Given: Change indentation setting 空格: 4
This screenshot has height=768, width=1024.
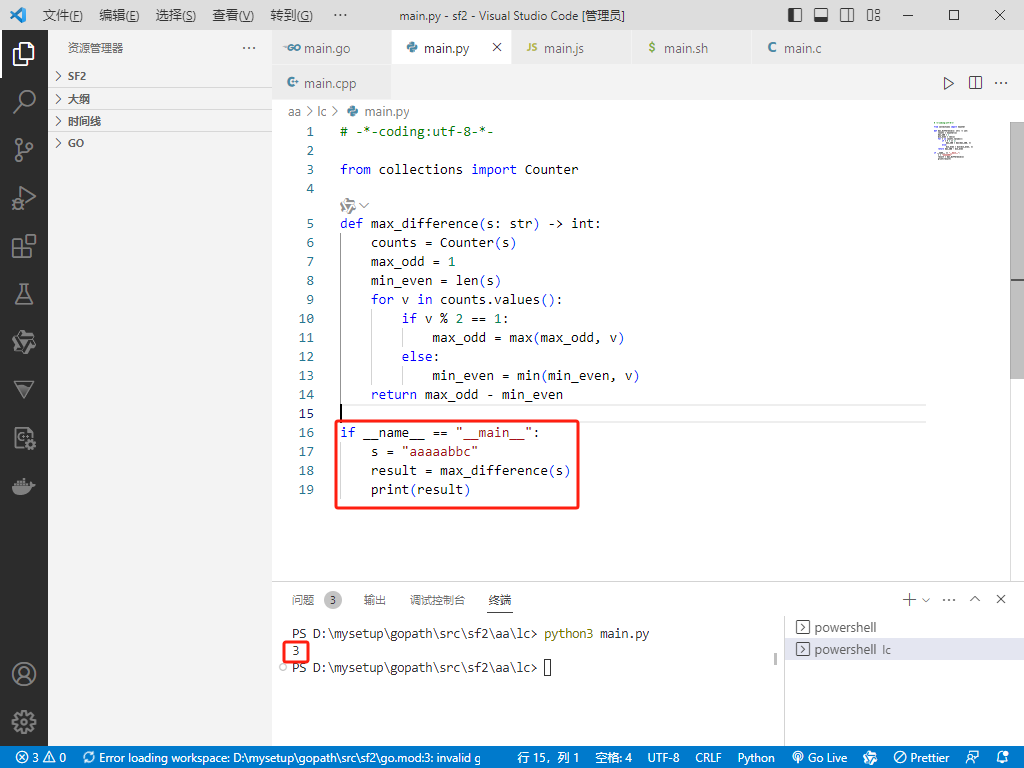Looking at the screenshot, I should [x=613, y=758].
